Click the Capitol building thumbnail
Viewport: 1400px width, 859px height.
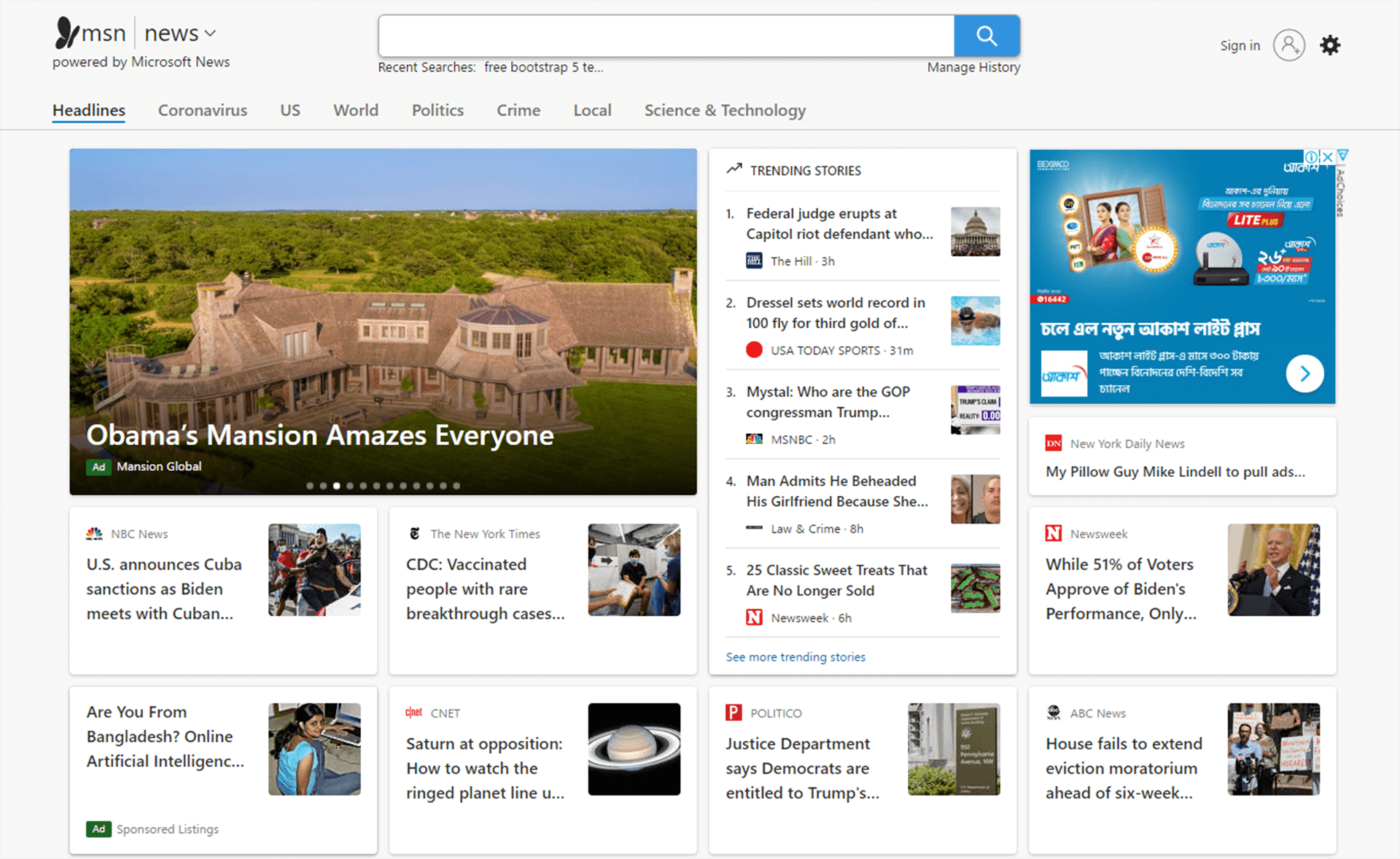click(976, 232)
